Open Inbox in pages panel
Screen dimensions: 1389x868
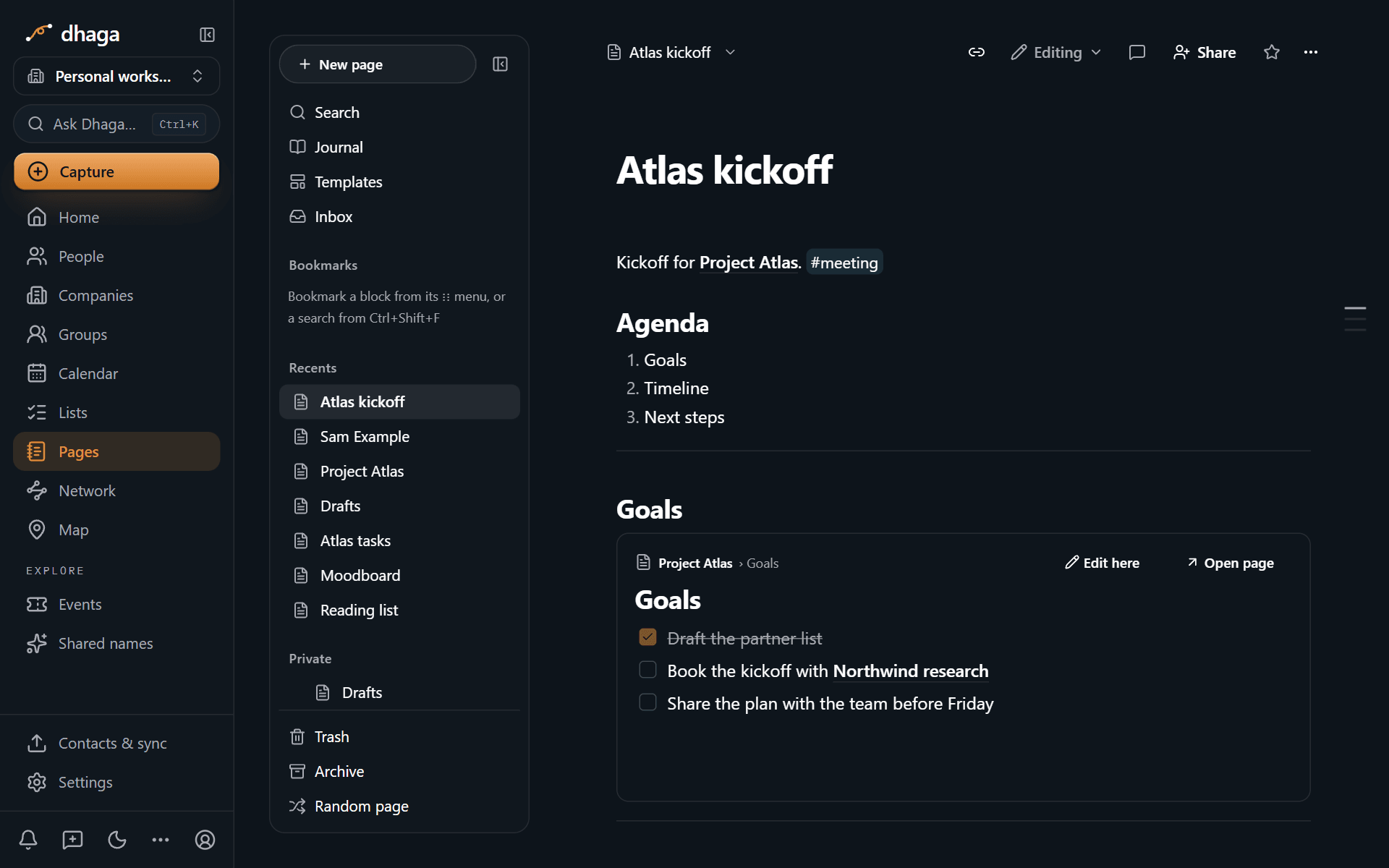pyautogui.click(x=399, y=217)
